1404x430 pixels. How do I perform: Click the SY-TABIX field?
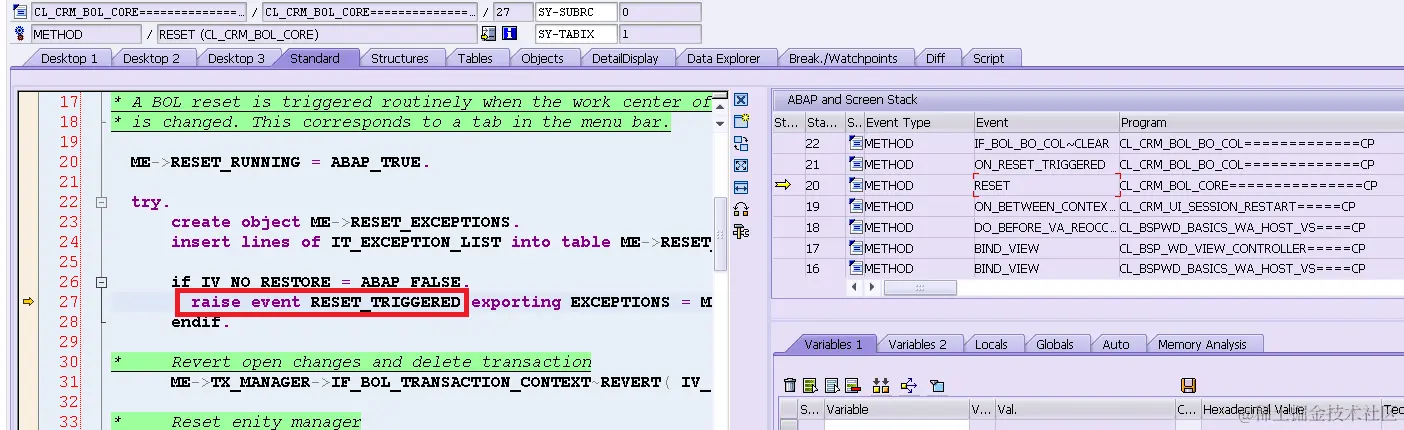coord(577,34)
